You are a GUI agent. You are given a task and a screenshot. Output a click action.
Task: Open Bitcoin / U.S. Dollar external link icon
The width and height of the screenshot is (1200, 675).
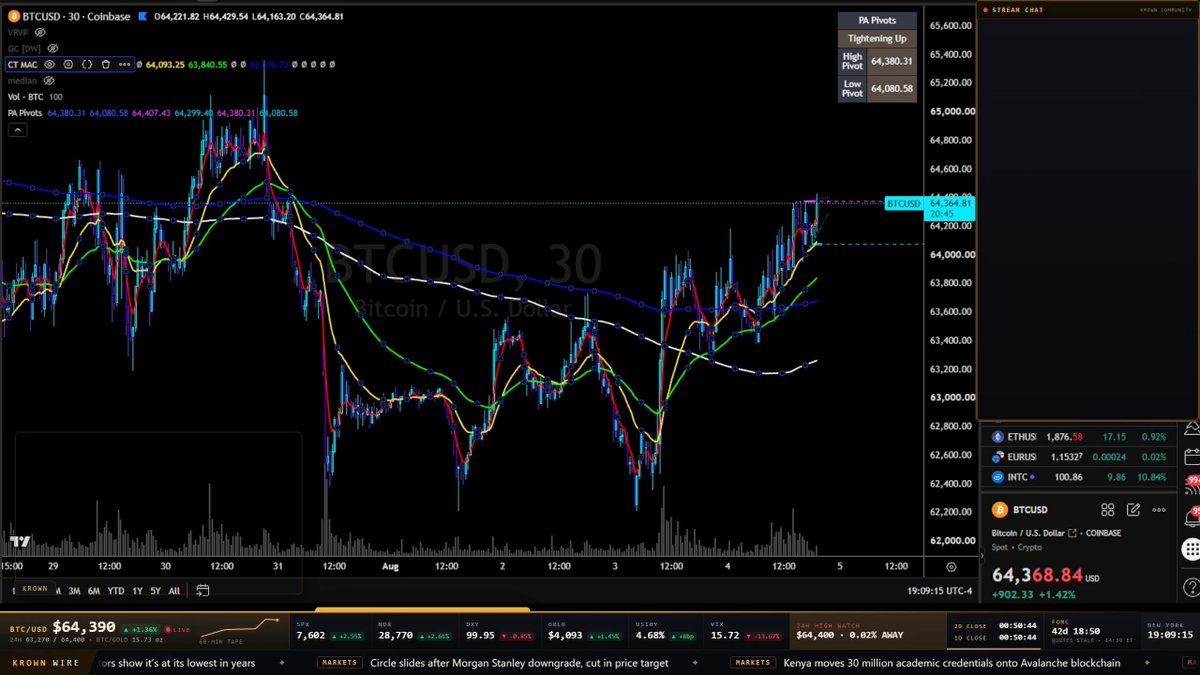[1072, 533]
